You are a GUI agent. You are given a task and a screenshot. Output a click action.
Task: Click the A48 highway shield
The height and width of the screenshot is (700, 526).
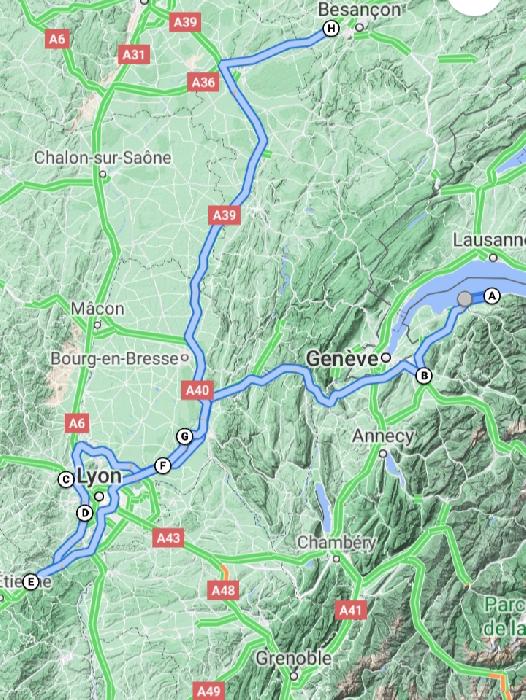coord(223,590)
